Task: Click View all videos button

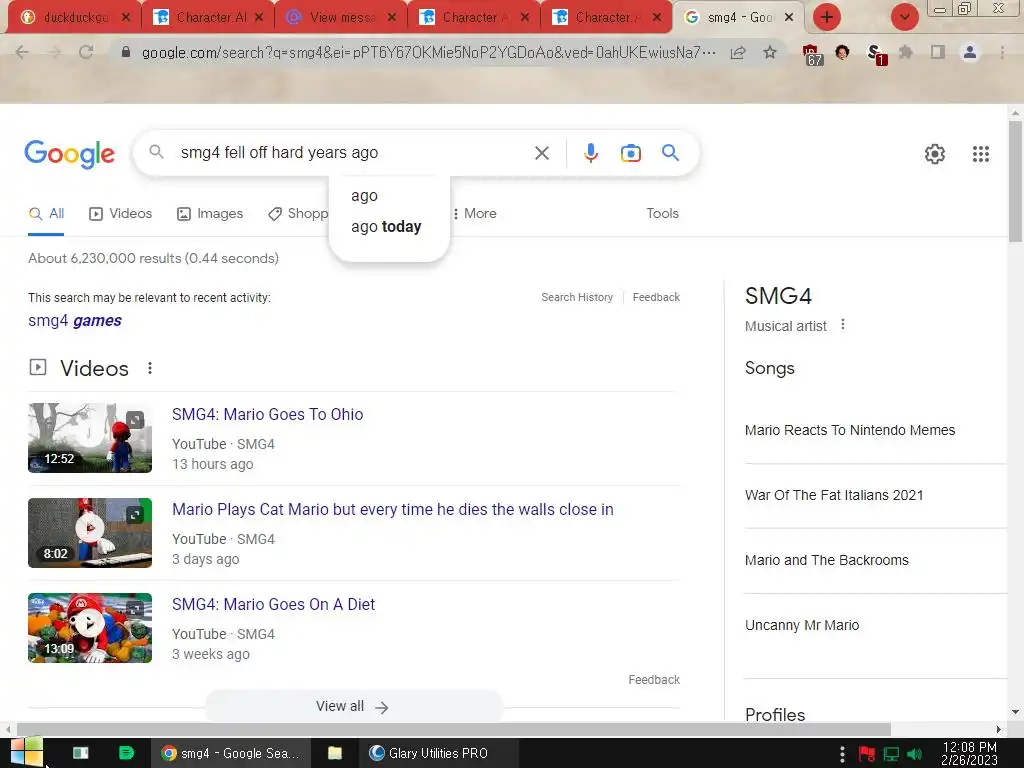Action: point(353,707)
